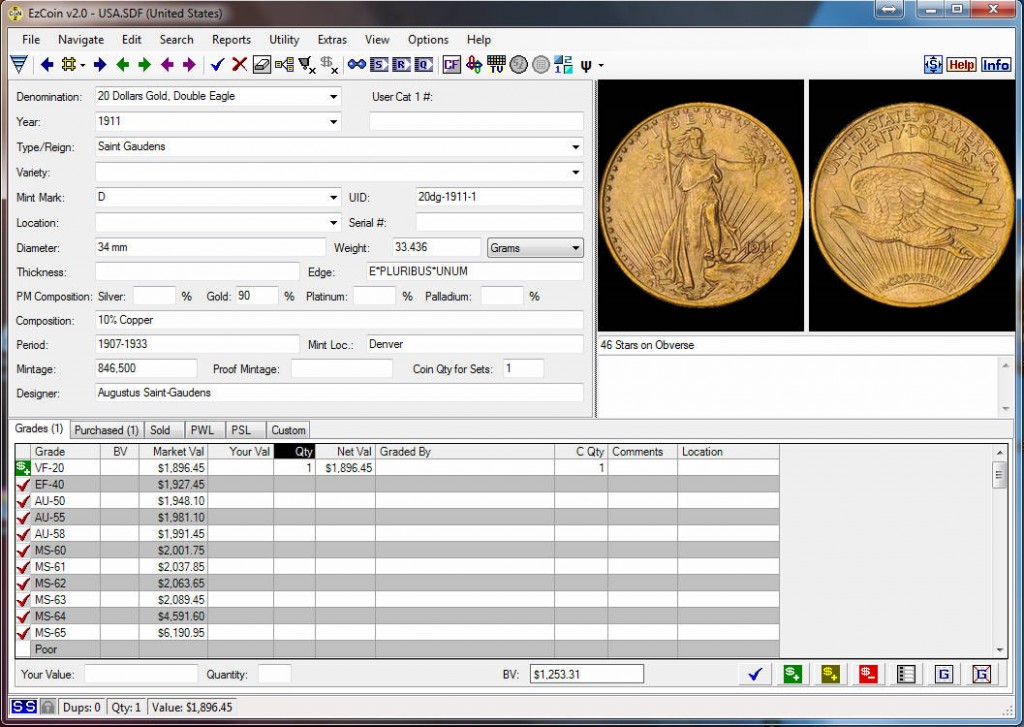
Task: Switch to the Purchased (1) tab
Action: pos(106,430)
